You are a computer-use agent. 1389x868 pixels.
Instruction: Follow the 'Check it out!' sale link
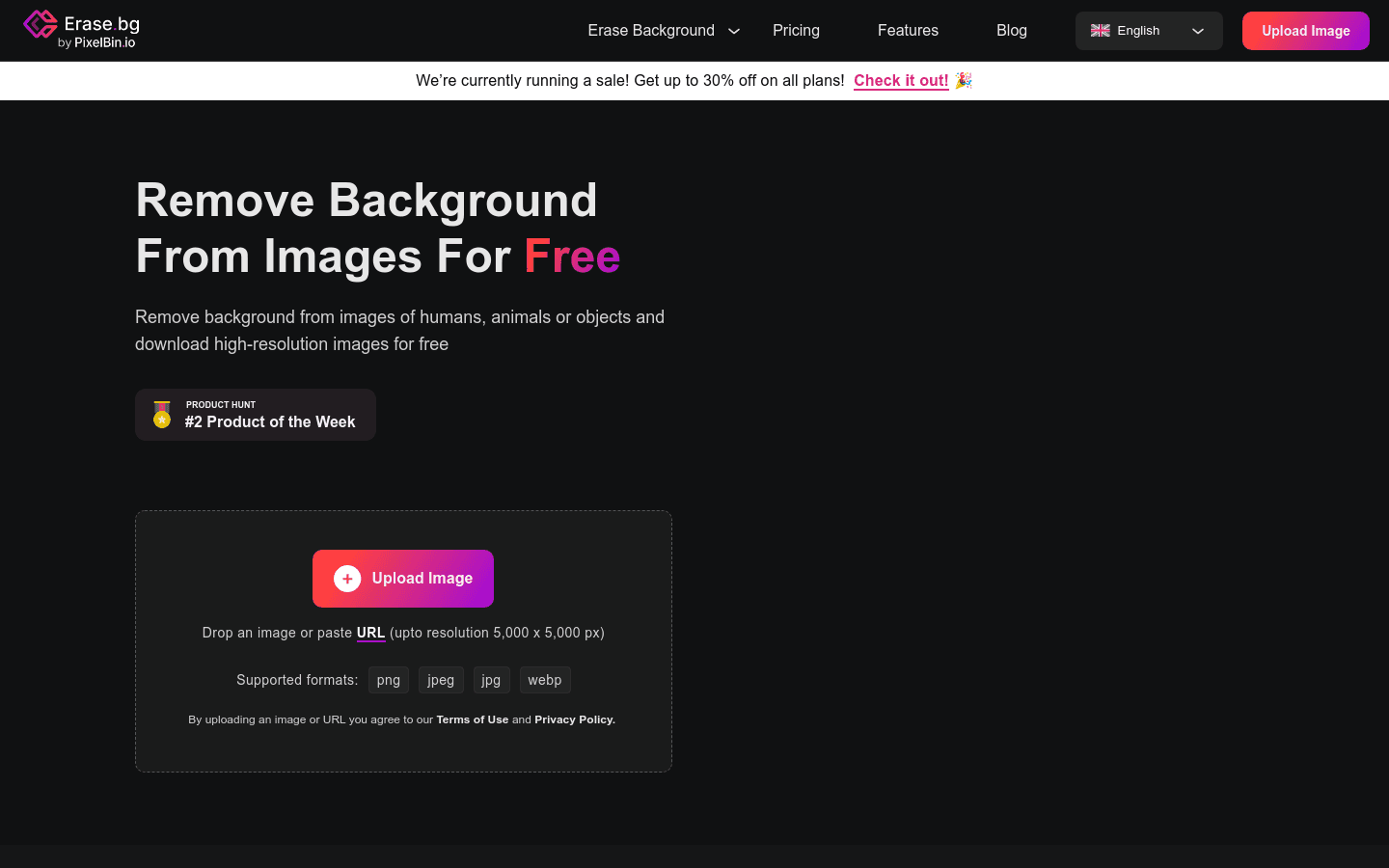901,81
